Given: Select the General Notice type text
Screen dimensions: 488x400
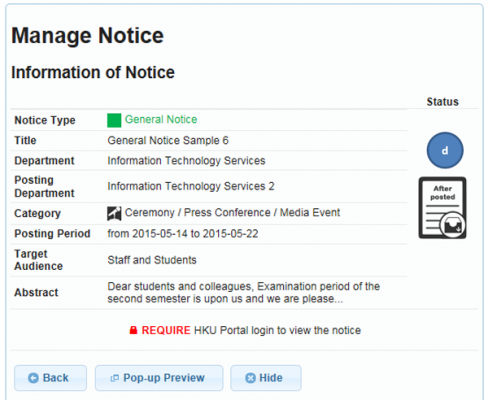Looking at the screenshot, I should tap(161, 119).
